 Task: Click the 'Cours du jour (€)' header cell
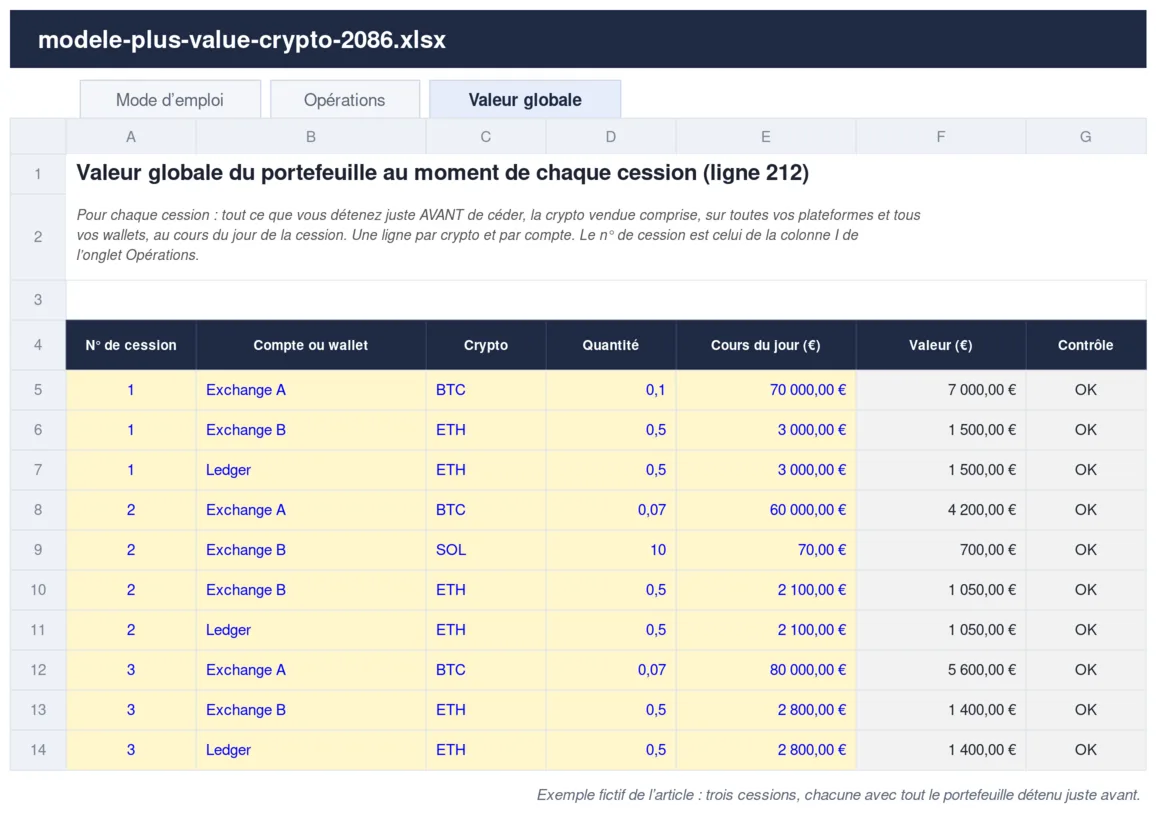click(x=766, y=345)
